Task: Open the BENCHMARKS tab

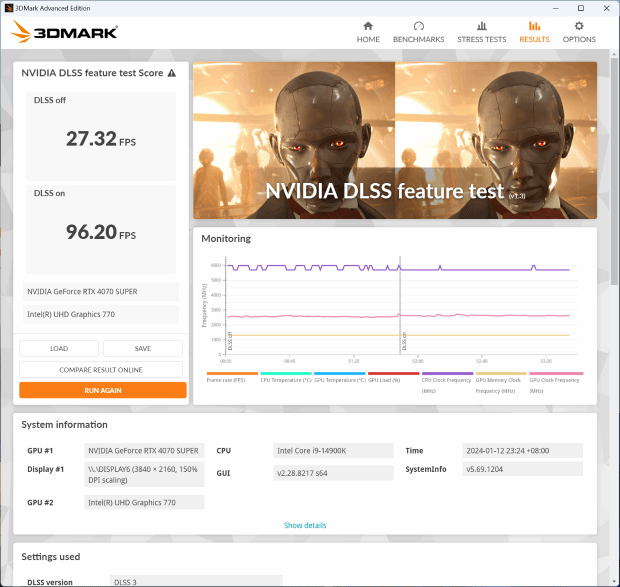Action: 418,32
